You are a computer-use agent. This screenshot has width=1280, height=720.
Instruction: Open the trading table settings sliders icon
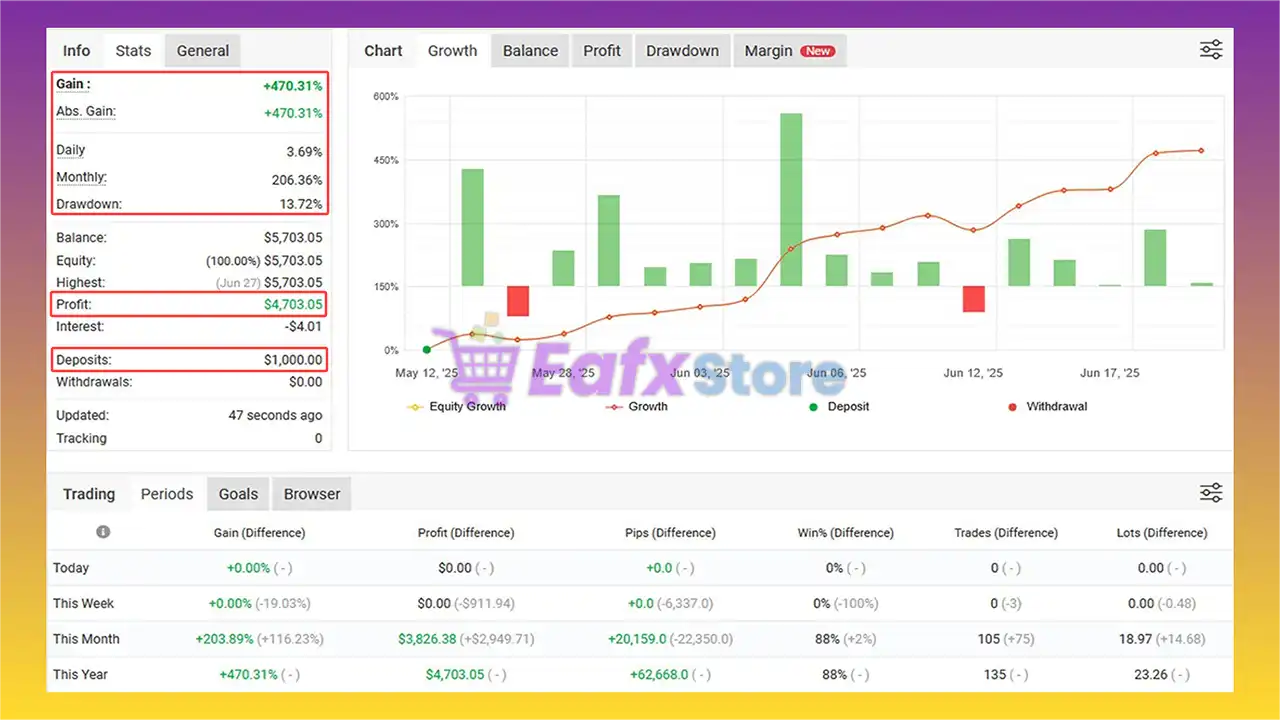pos(1210,493)
